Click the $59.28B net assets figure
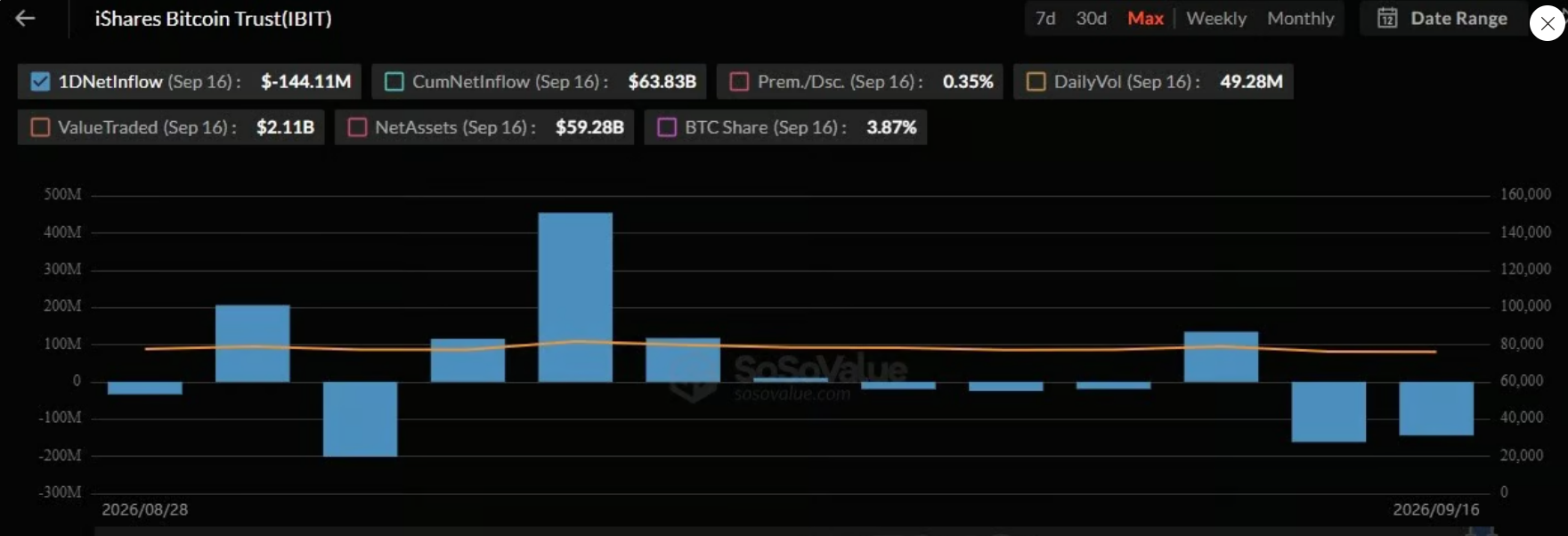 click(x=589, y=127)
